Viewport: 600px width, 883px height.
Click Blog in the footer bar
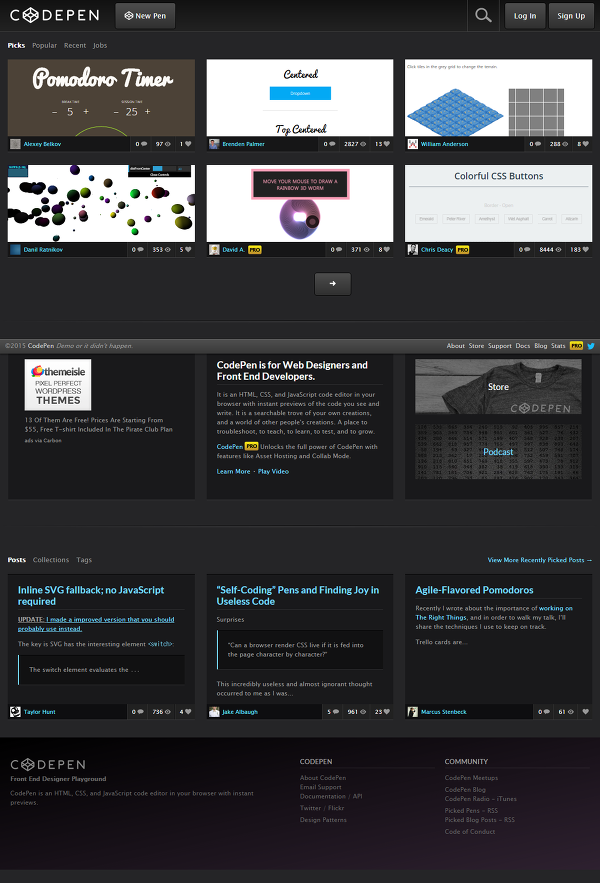(540, 346)
